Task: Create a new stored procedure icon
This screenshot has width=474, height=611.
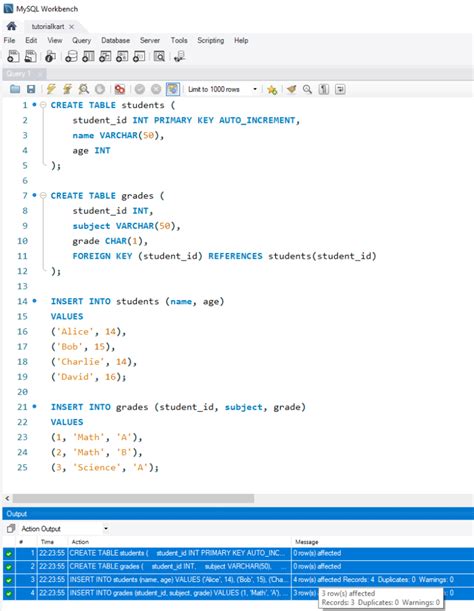Action: pos(122,57)
